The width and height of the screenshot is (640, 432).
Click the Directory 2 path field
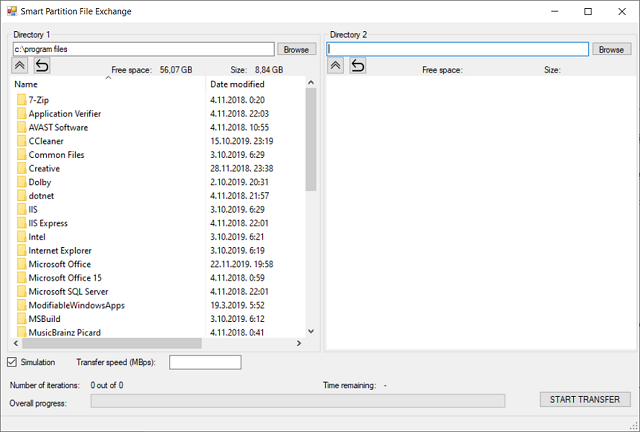[x=458, y=49]
